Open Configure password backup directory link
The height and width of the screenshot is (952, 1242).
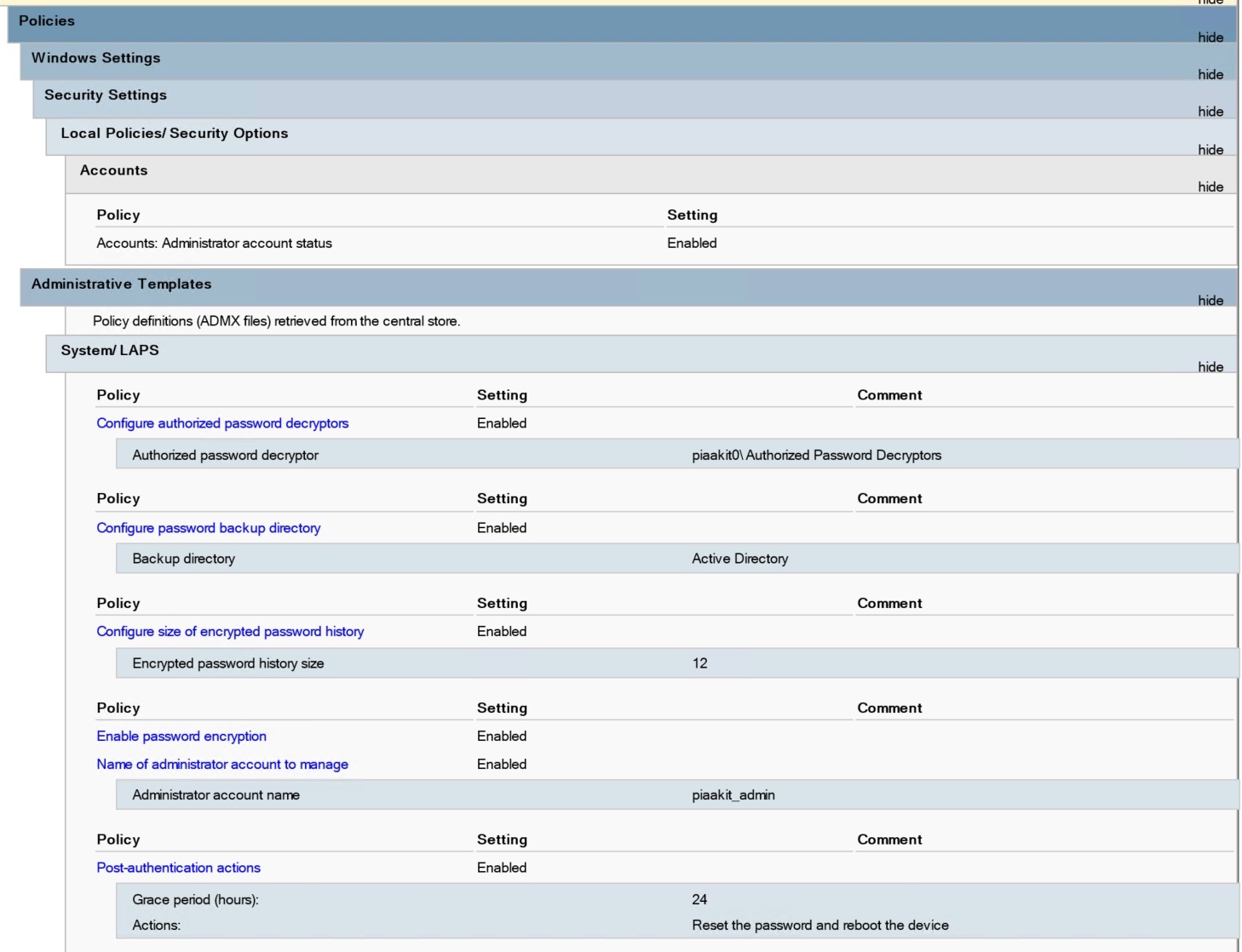click(209, 528)
